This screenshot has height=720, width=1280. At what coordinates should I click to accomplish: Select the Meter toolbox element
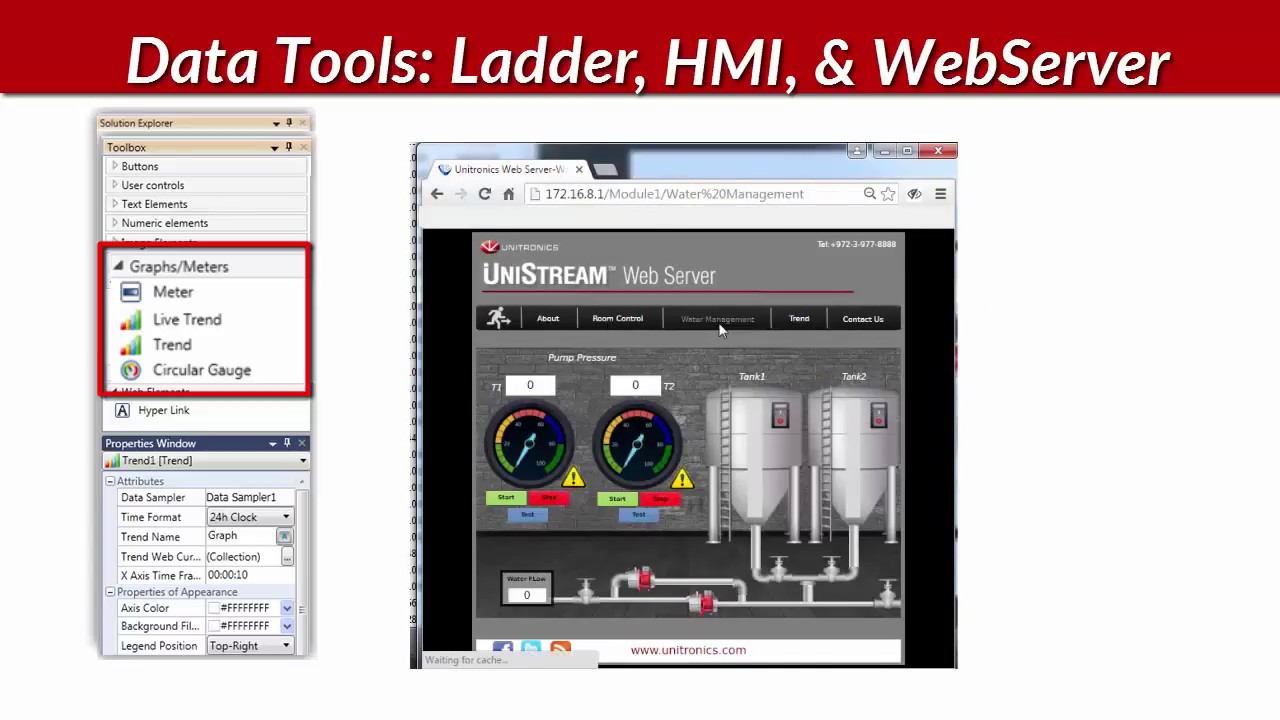point(172,292)
